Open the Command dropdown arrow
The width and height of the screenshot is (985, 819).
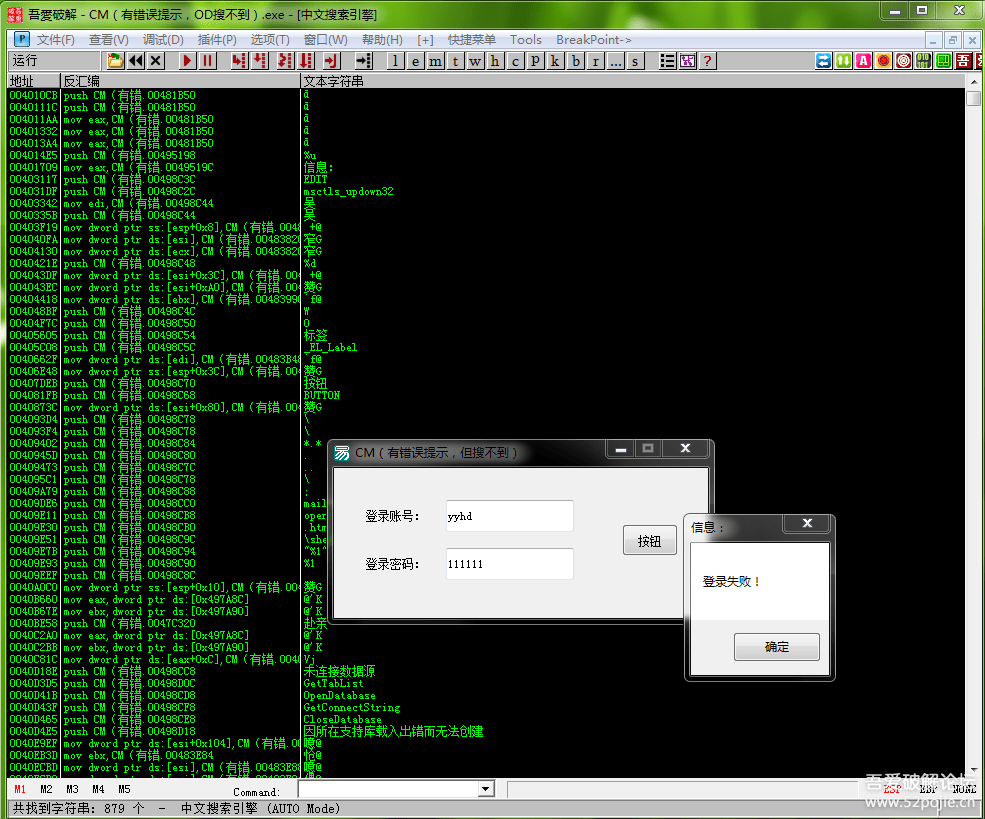point(486,790)
